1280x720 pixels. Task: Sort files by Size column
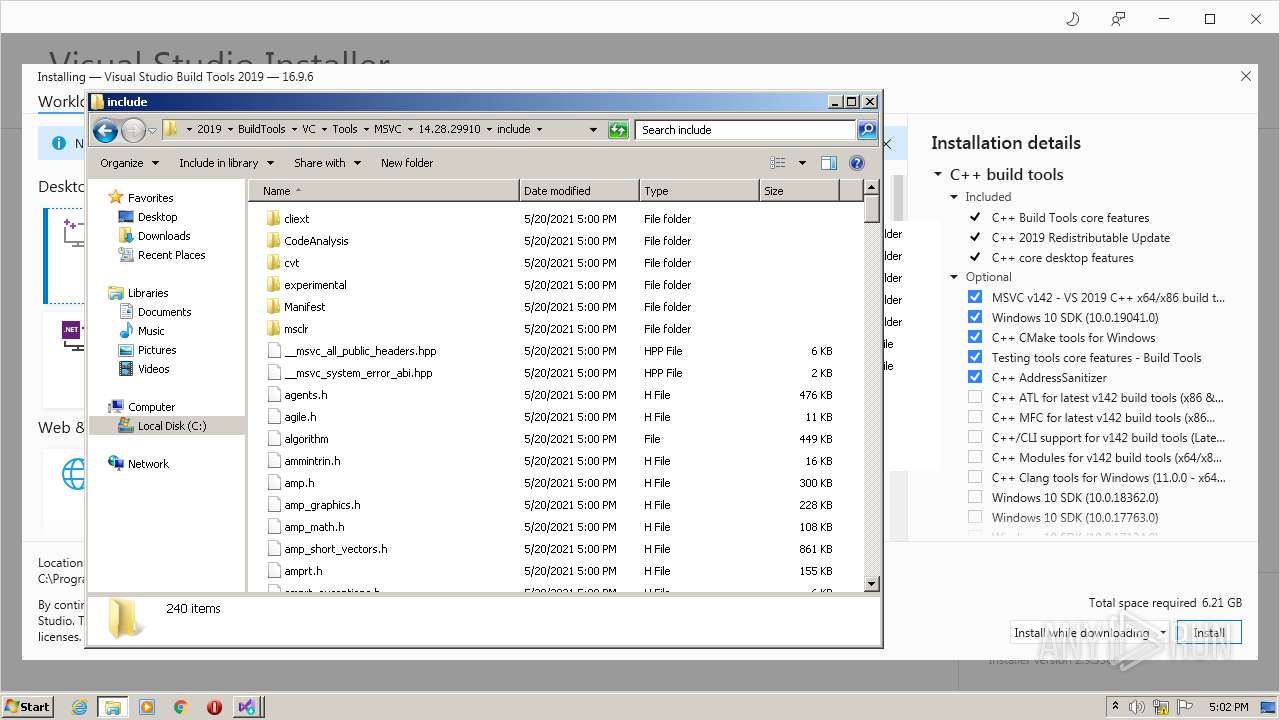coord(799,191)
